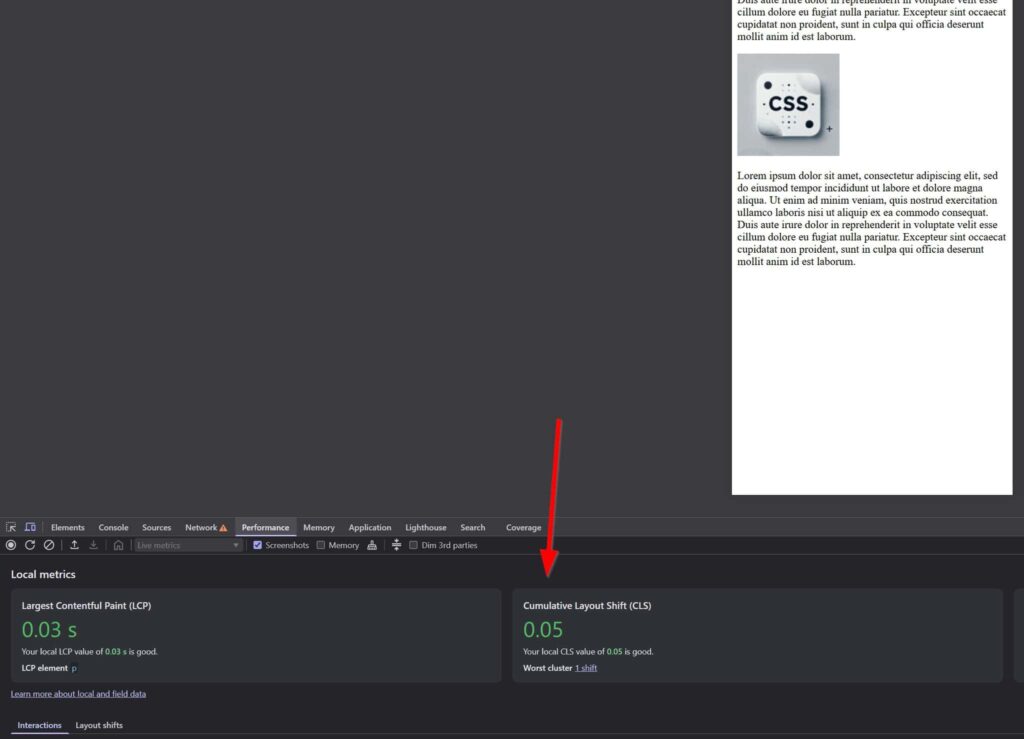Enable Dim 3rd parties checkbox
This screenshot has height=739, width=1024.
pyautogui.click(x=413, y=545)
